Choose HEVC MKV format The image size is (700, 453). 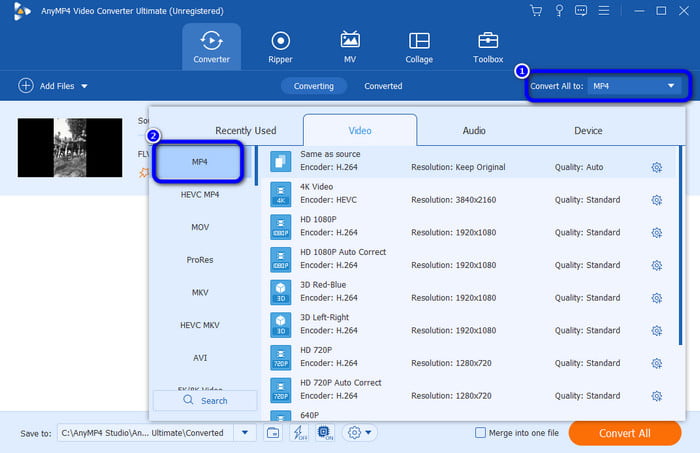(x=200, y=324)
